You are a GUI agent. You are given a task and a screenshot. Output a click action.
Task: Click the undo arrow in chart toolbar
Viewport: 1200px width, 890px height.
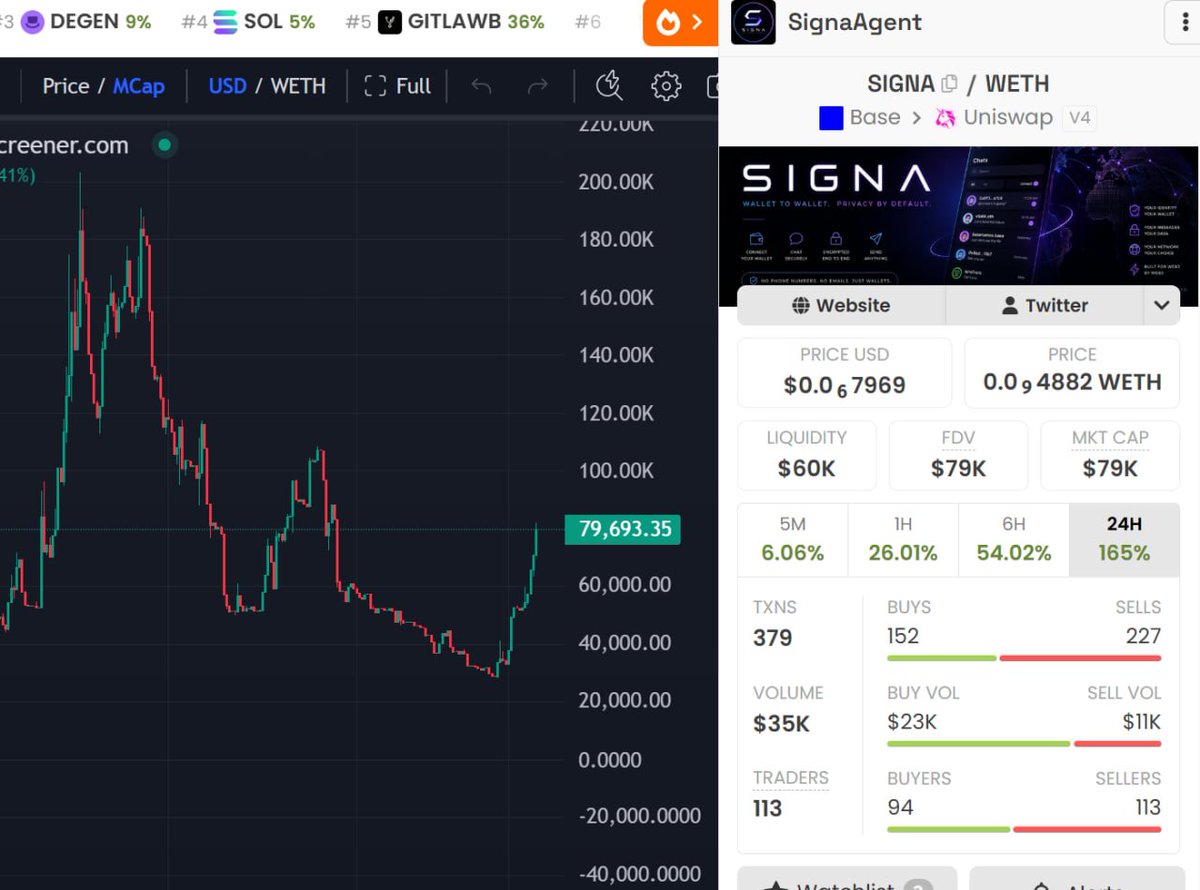tap(481, 86)
